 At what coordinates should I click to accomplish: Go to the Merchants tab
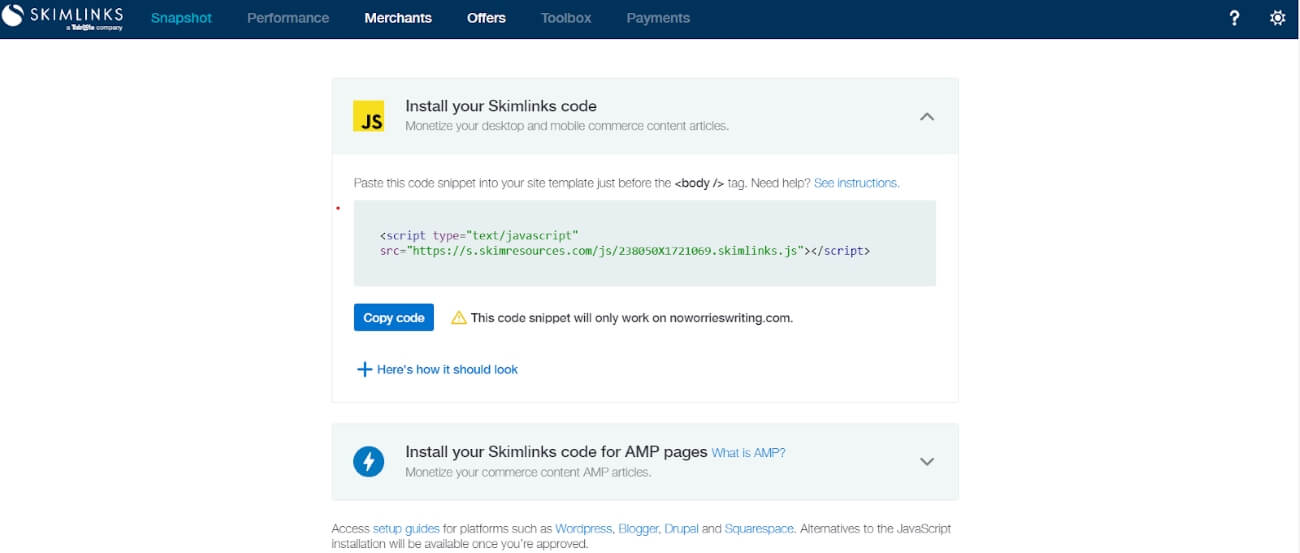click(x=398, y=18)
